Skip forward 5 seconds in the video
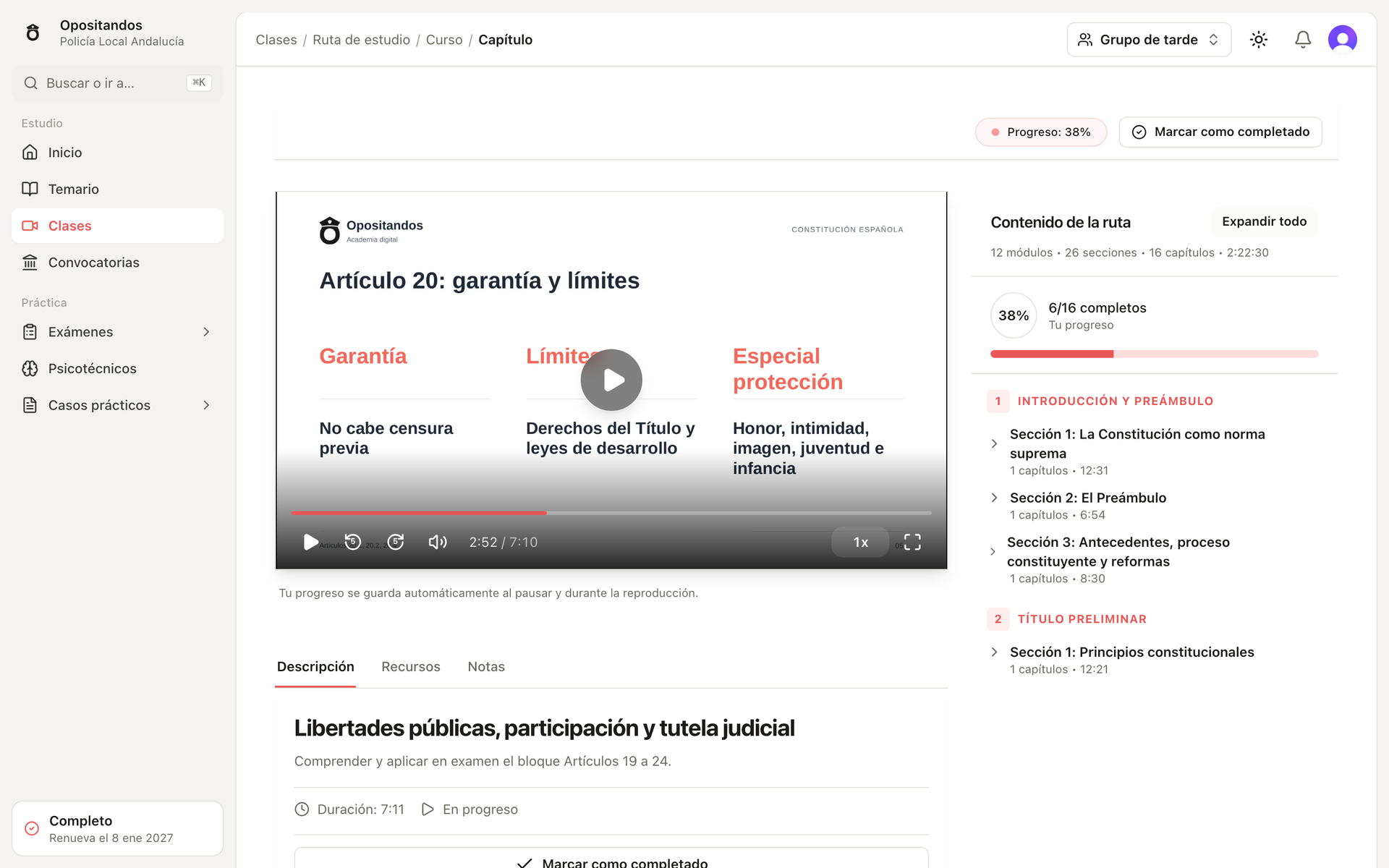 (x=395, y=542)
